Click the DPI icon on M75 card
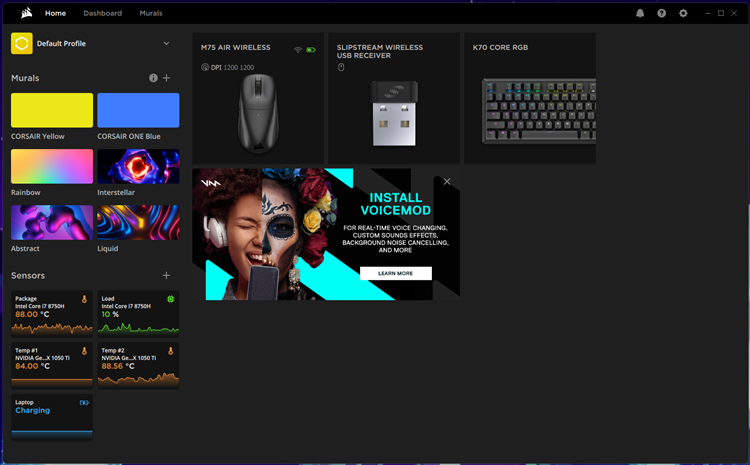Screen dimensions: 750x465 (205, 67)
